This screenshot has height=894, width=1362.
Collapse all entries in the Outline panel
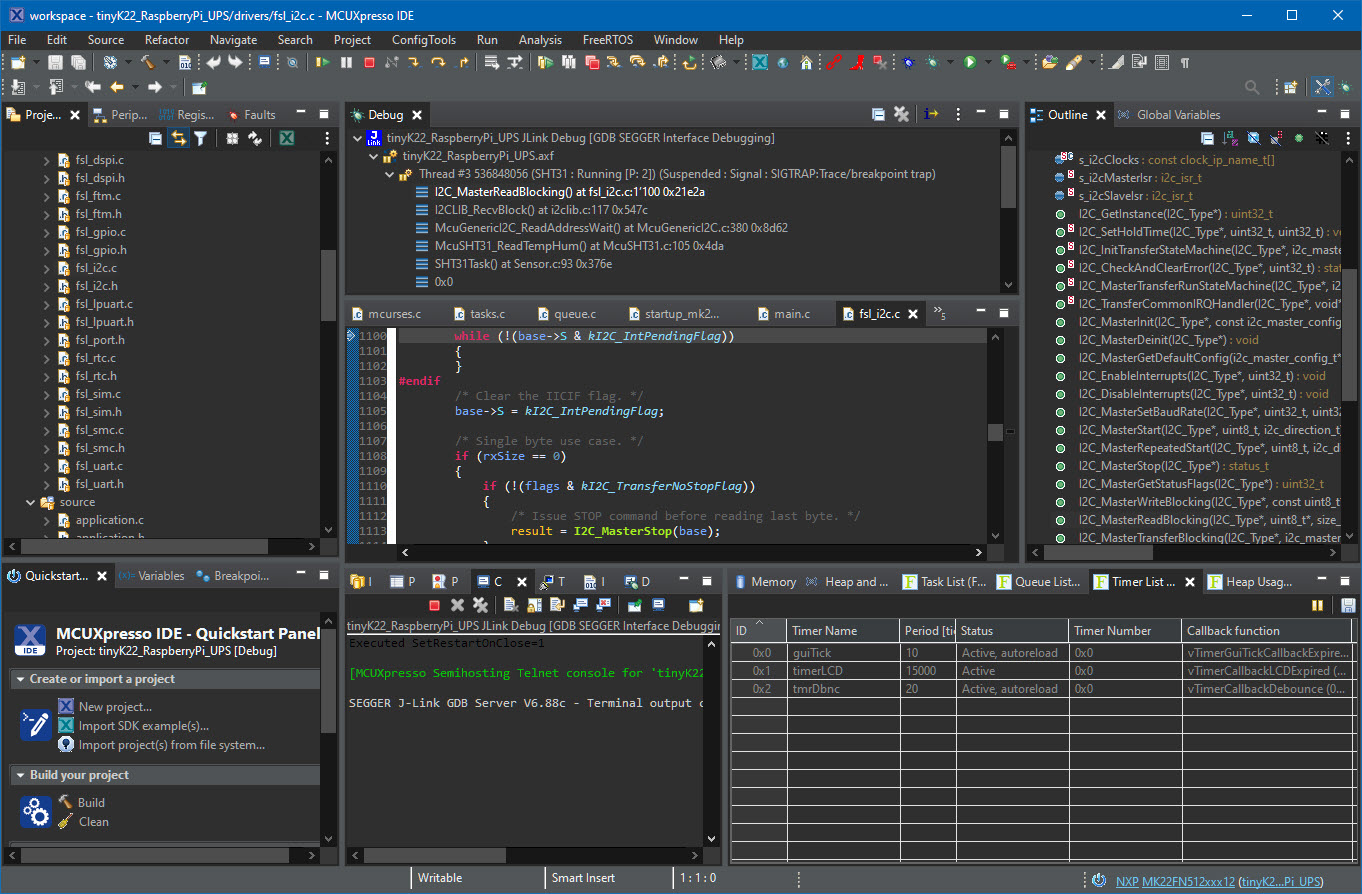[1207, 138]
